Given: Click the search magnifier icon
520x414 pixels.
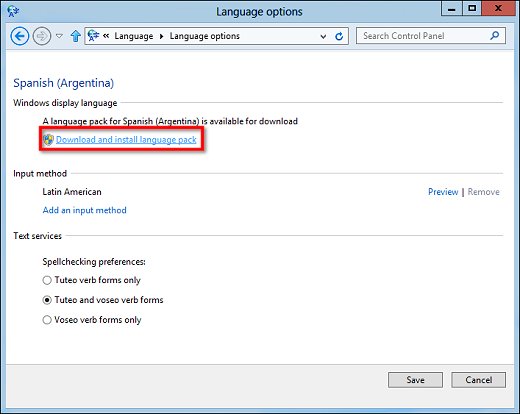Looking at the screenshot, I should 495,35.
